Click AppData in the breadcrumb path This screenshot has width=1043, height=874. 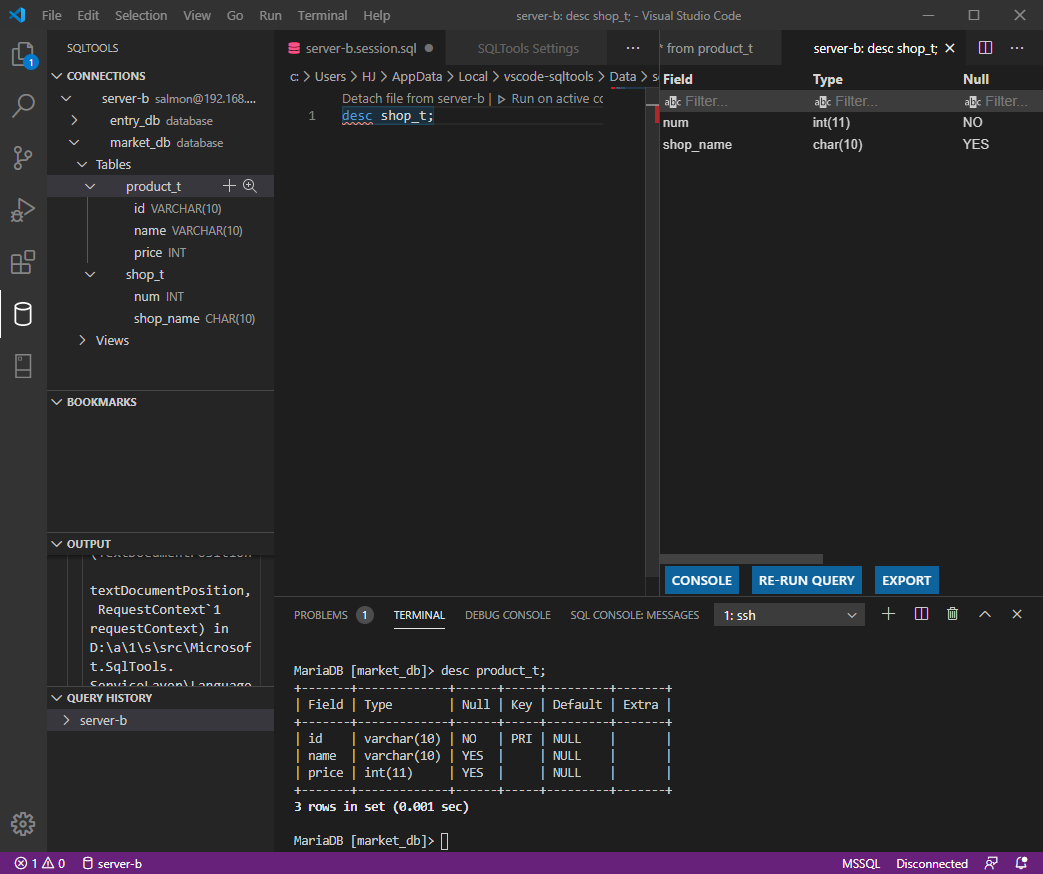click(x=417, y=76)
